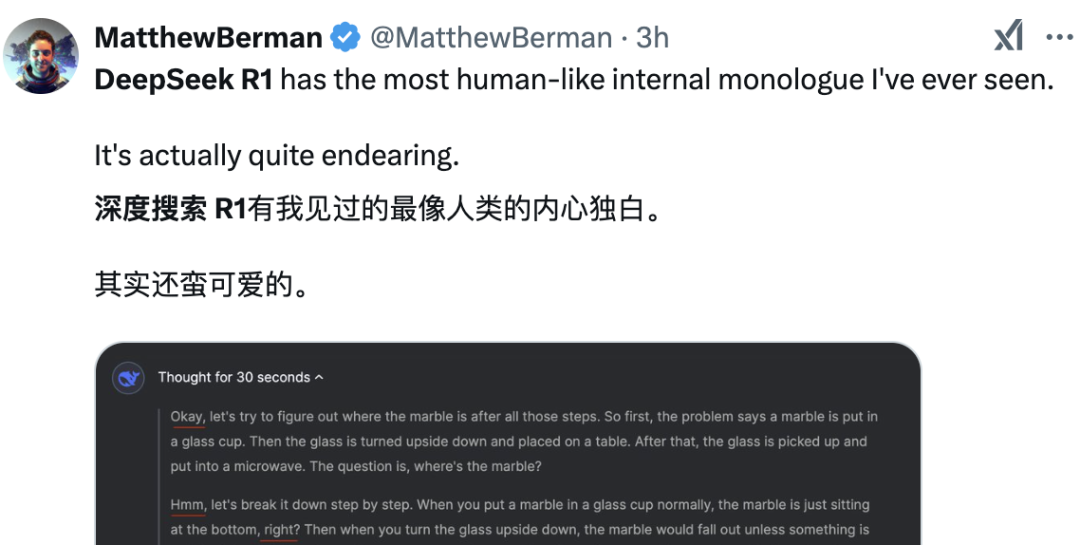Click the red-underlined word "Okay"
This screenshot has width=1080, height=545.
(x=187, y=416)
